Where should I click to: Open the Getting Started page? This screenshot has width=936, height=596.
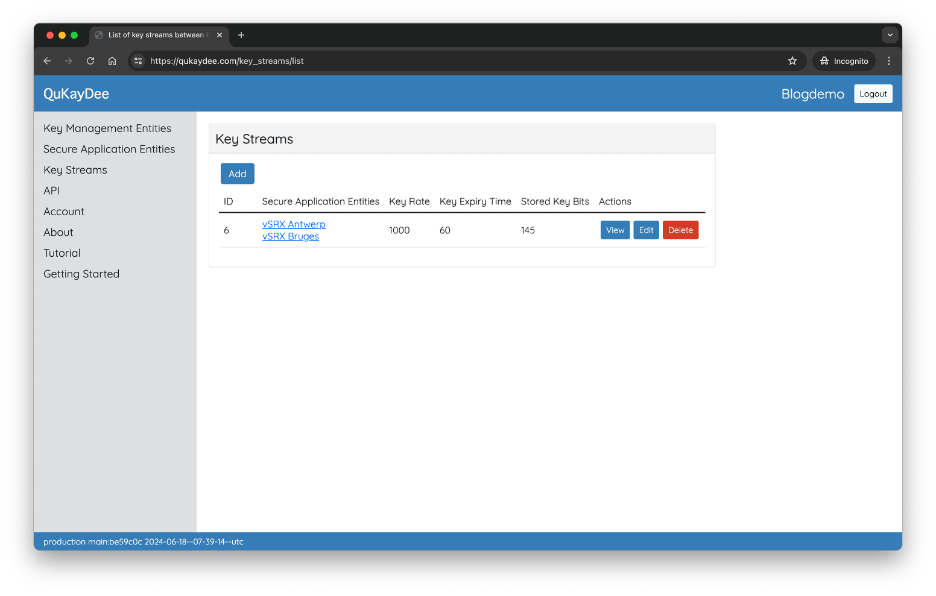[x=81, y=274]
